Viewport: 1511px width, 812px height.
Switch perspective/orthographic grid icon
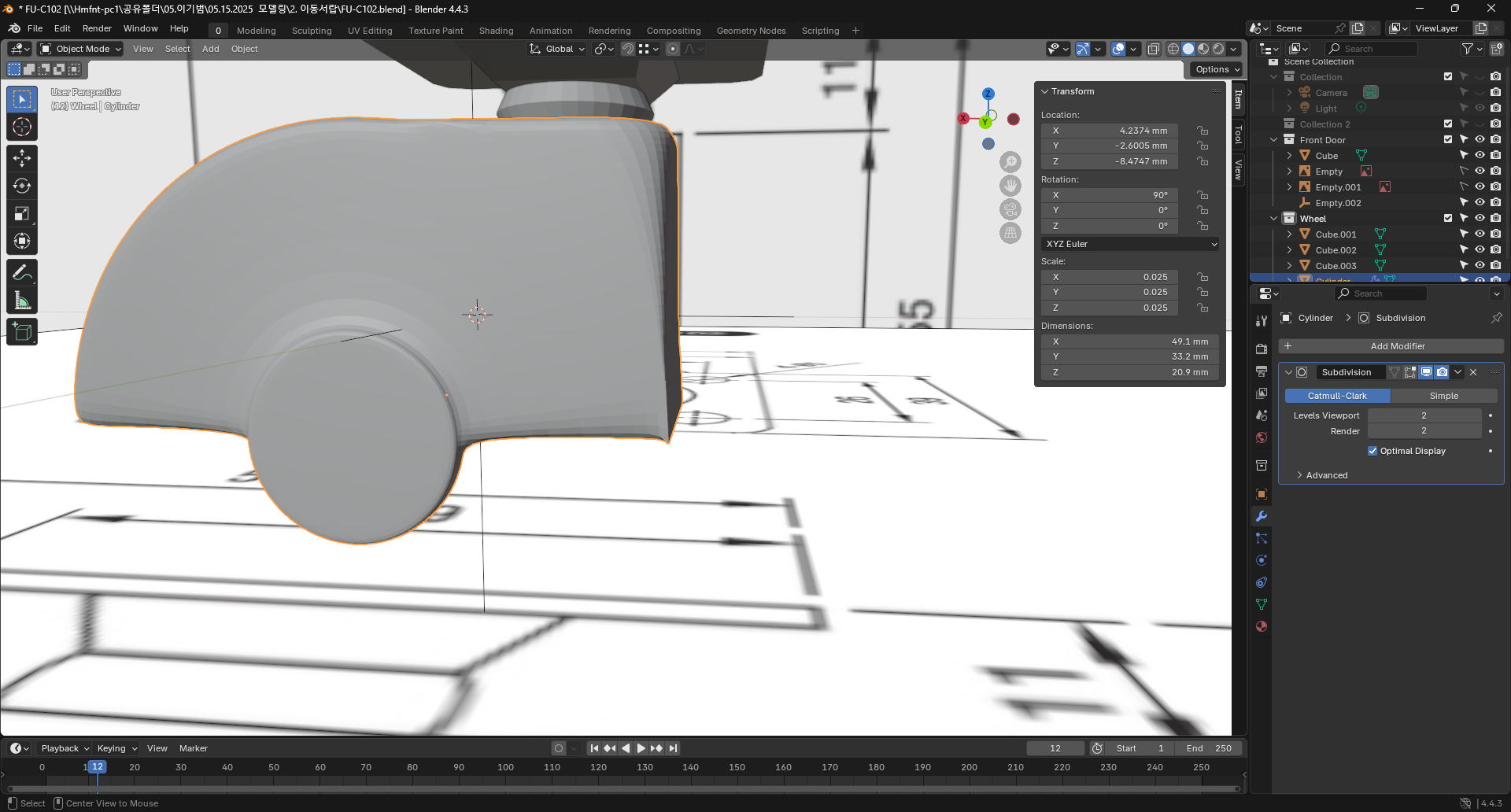pyautogui.click(x=1010, y=233)
